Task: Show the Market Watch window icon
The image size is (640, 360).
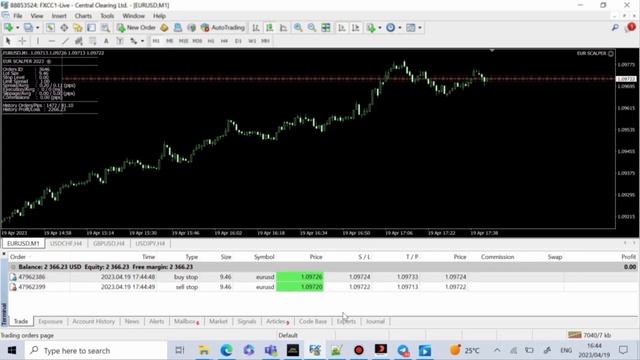Action: click(50, 28)
